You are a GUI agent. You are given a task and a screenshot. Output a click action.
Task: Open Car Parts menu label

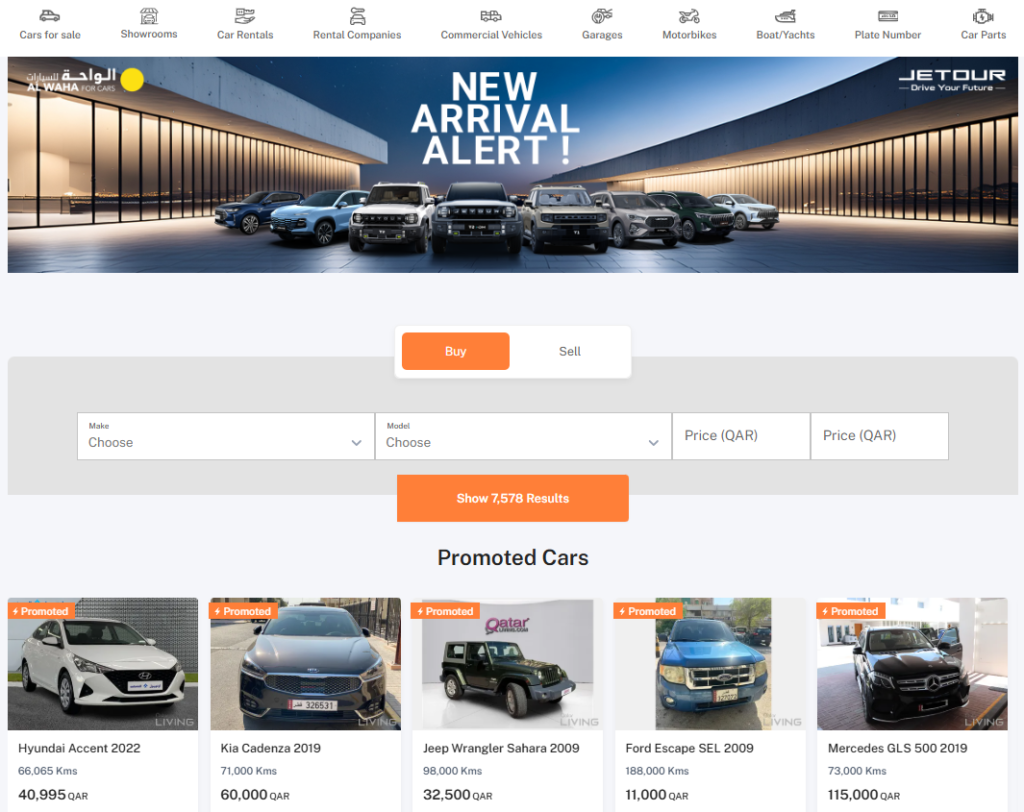(984, 35)
